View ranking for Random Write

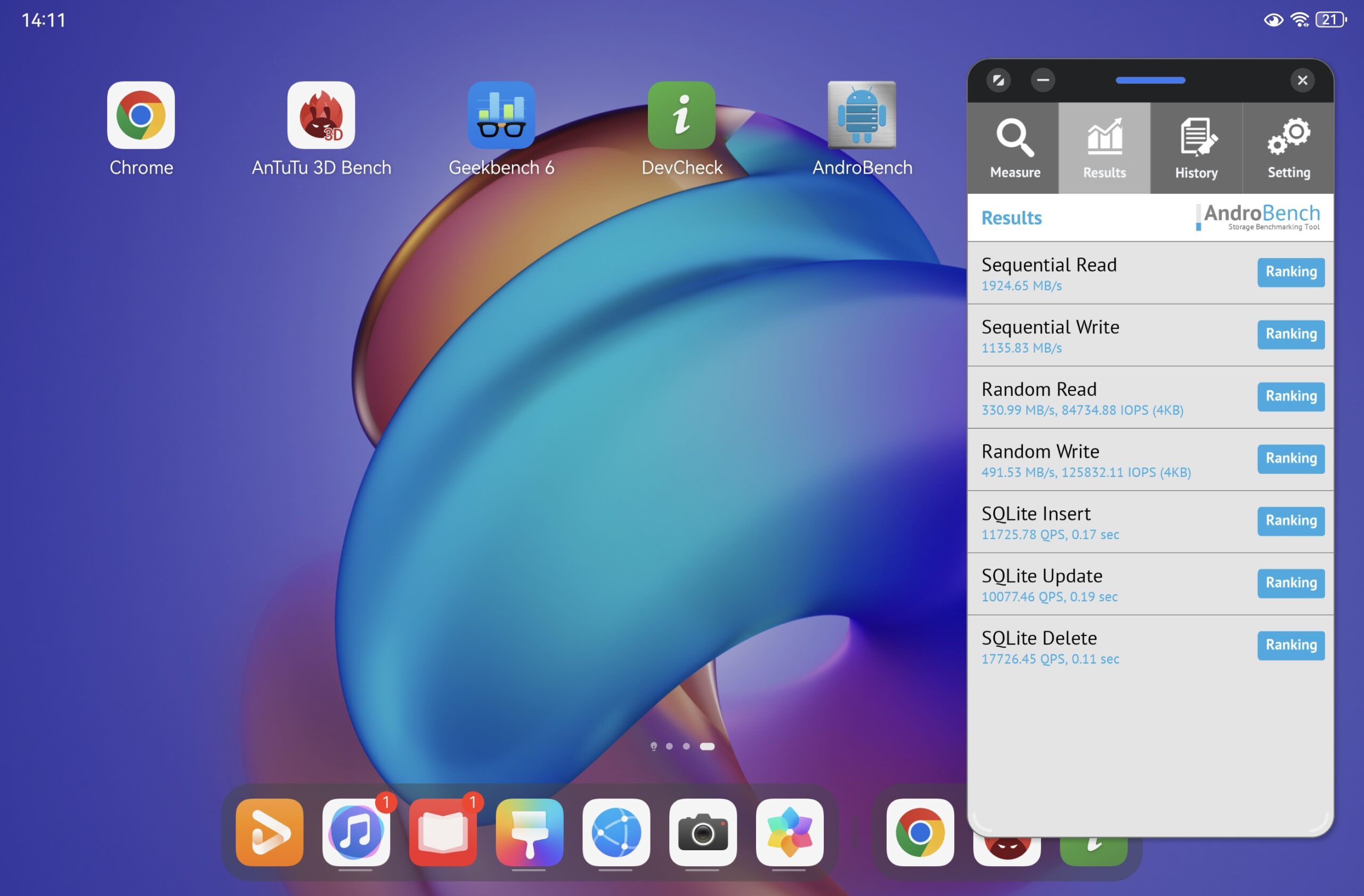click(x=1290, y=459)
